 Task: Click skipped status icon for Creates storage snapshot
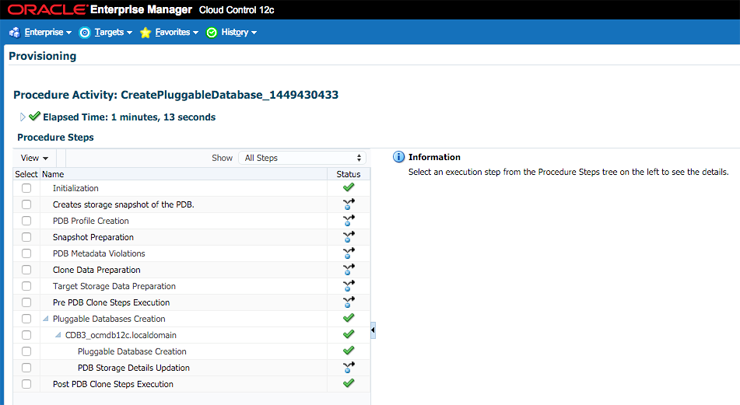349,204
